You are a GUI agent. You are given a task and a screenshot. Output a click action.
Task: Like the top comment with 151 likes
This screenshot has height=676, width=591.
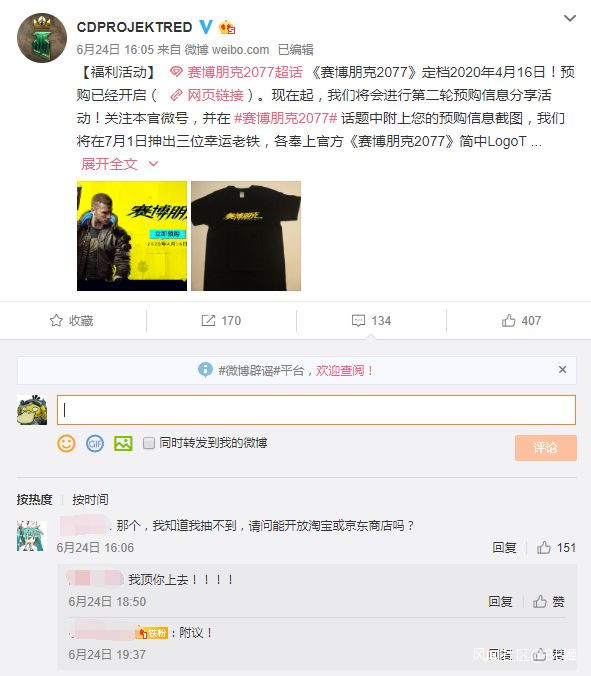pyautogui.click(x=544, y=547)
